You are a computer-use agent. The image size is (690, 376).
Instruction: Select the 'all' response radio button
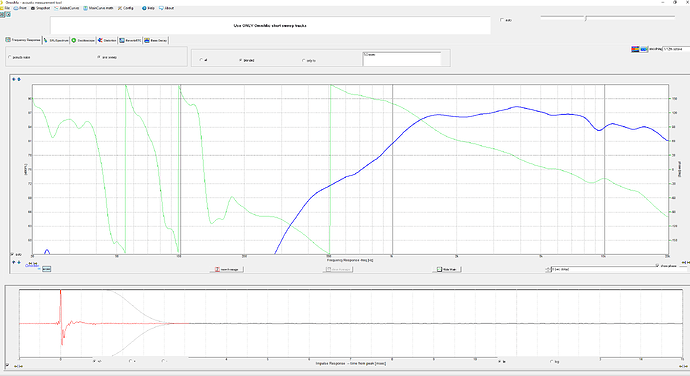pyautogui.click(x=203, y=60)
